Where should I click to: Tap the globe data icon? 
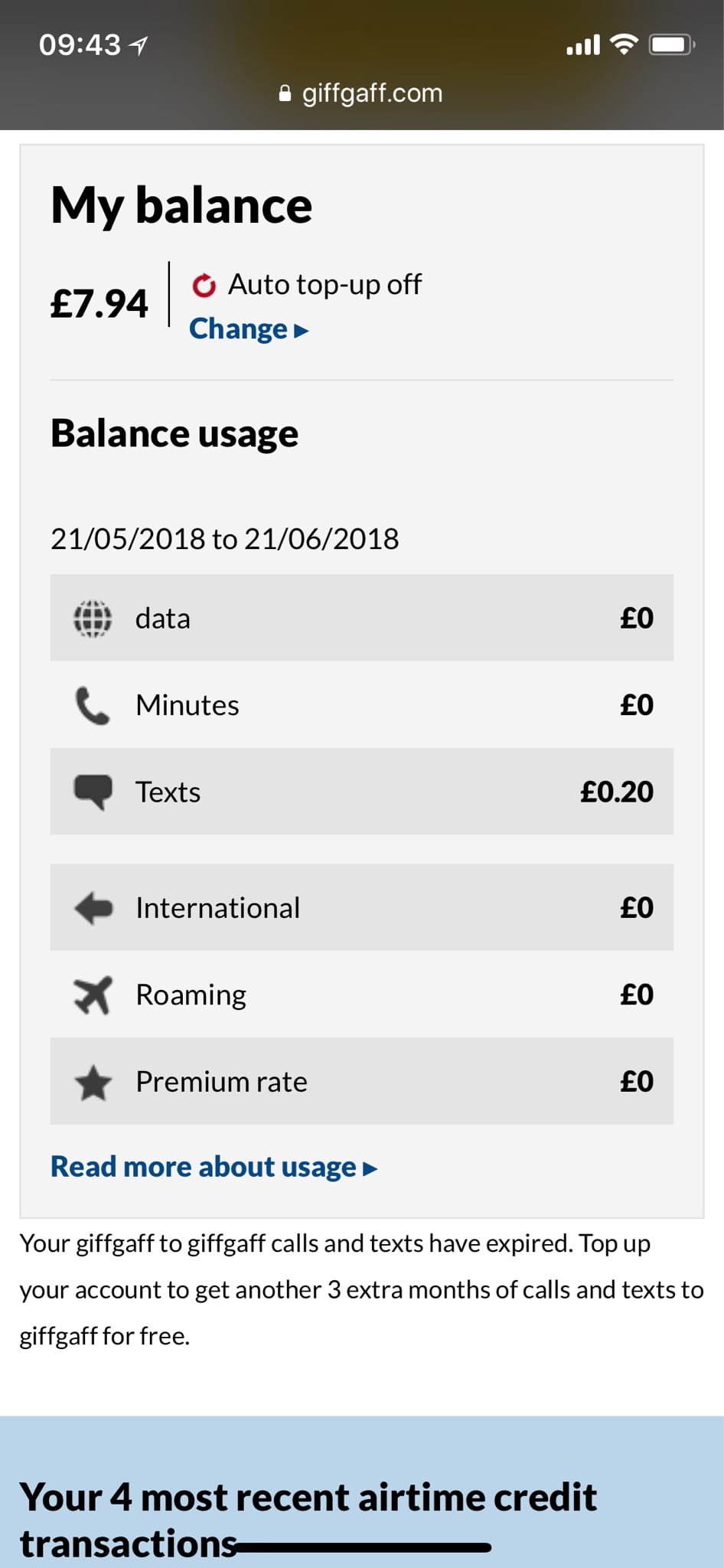click(93, 618)
